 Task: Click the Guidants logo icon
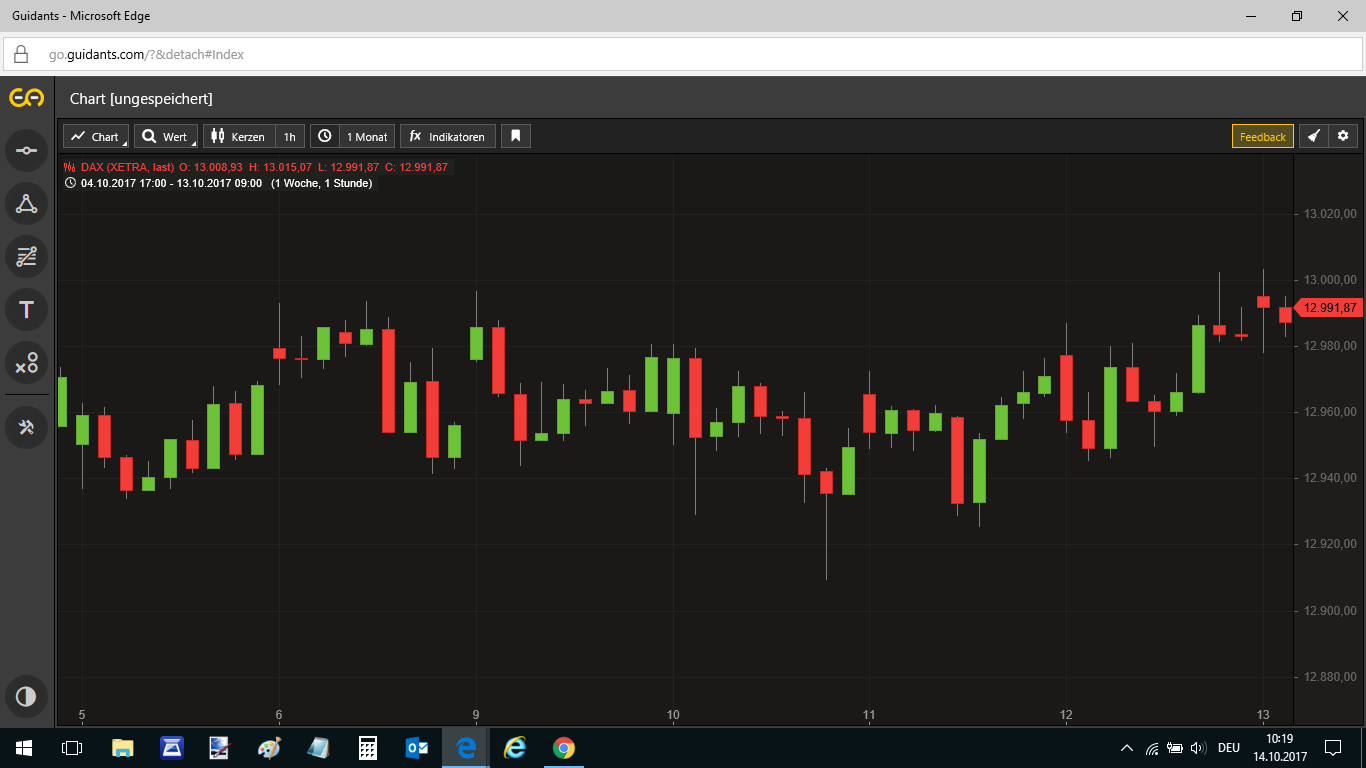click(x=26, y=98)
